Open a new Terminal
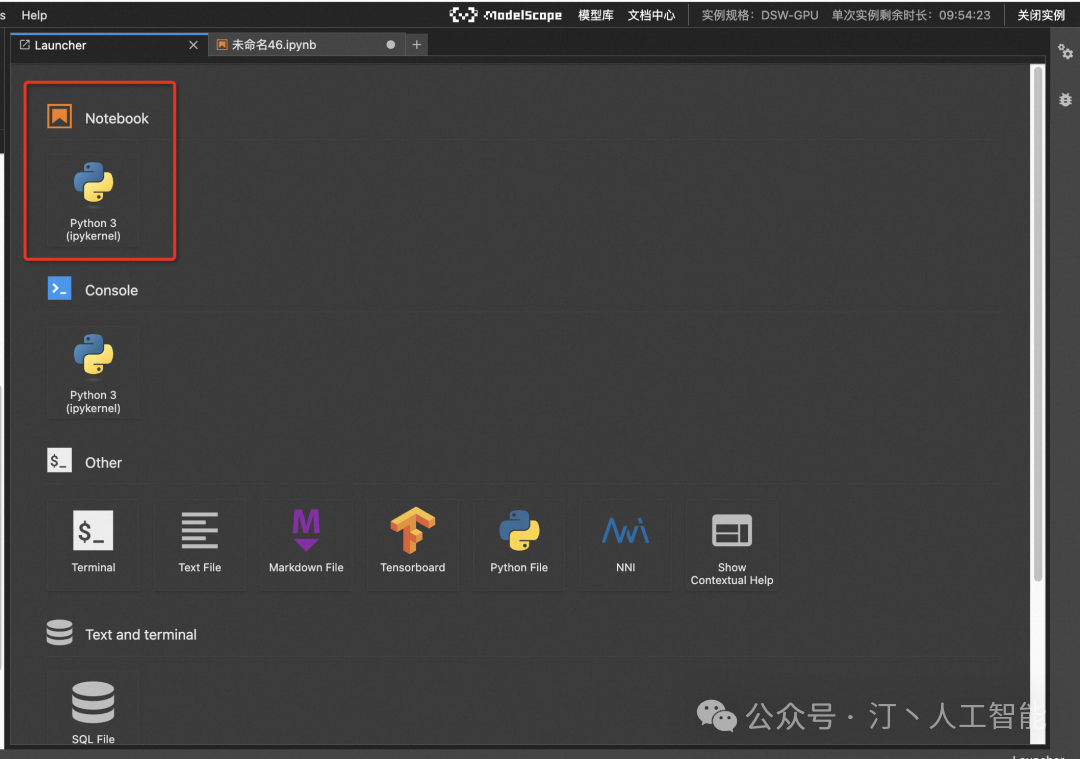Viewport: 1080px width, 759px height. [93, 544]
